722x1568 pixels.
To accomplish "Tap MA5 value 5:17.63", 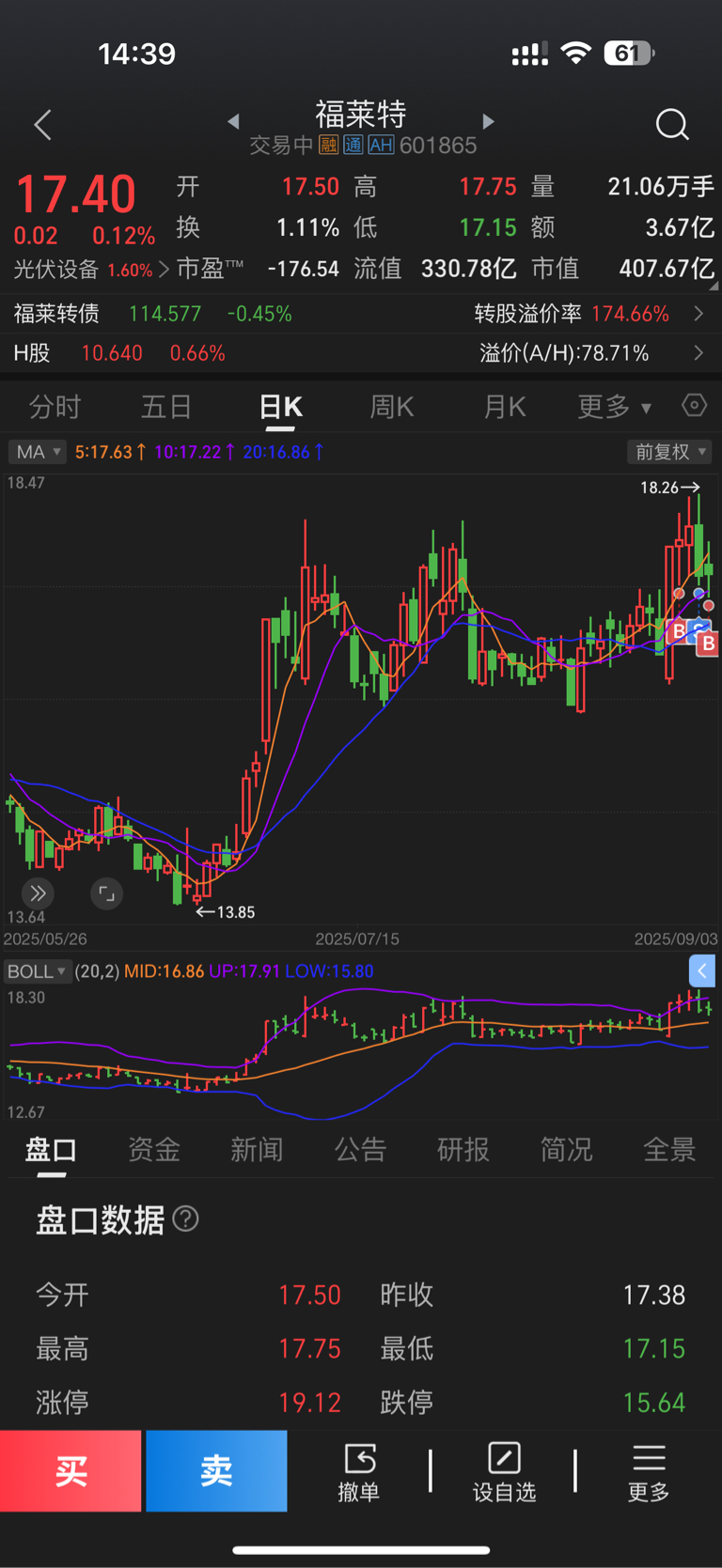I will click(x=110, y=452).
